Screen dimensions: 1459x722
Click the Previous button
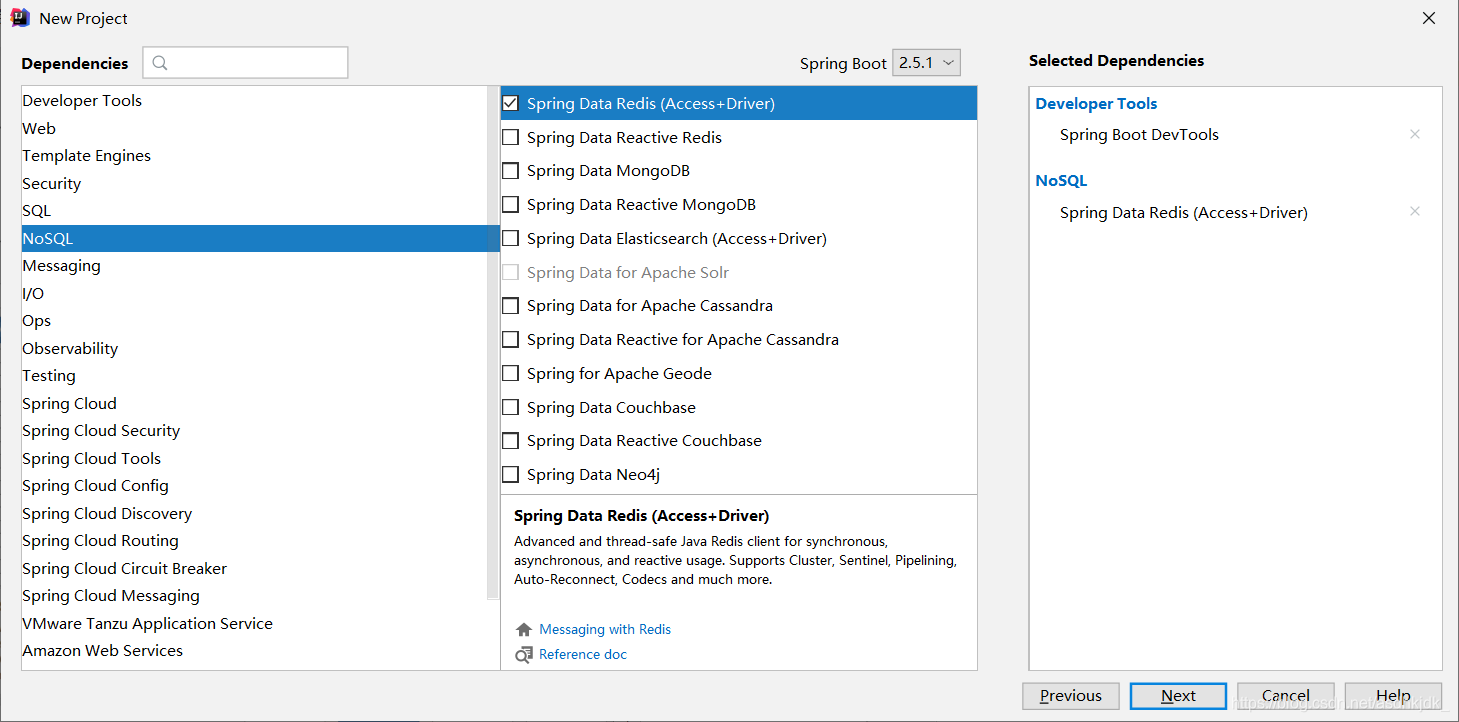click(x=1070, y=696)
